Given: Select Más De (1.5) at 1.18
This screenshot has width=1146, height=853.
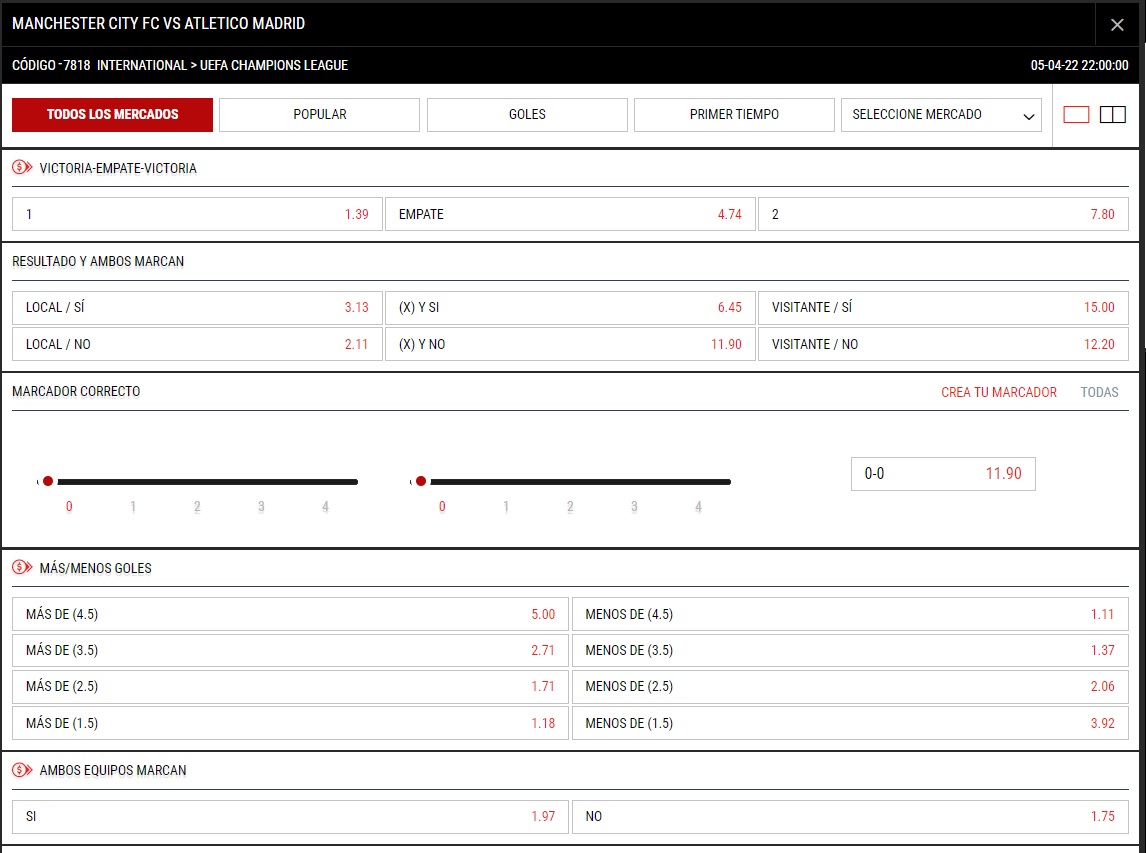Looking at the screenshot, I should [290, 723].
